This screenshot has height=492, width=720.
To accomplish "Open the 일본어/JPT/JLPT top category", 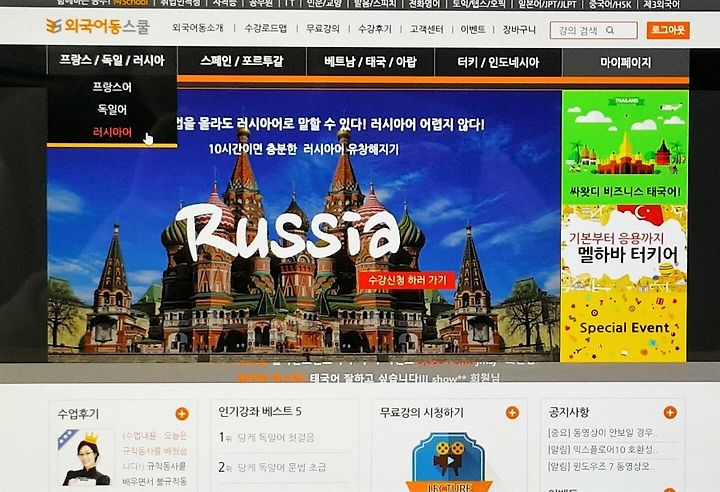I will coord(547,5).
